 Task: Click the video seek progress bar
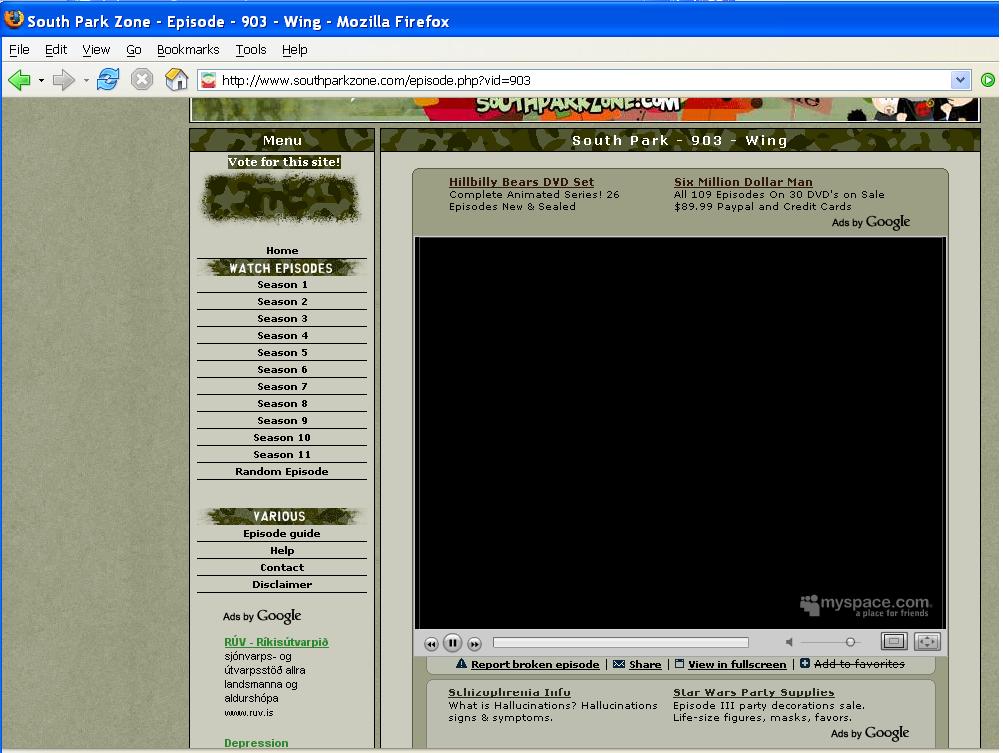(620, 642)
